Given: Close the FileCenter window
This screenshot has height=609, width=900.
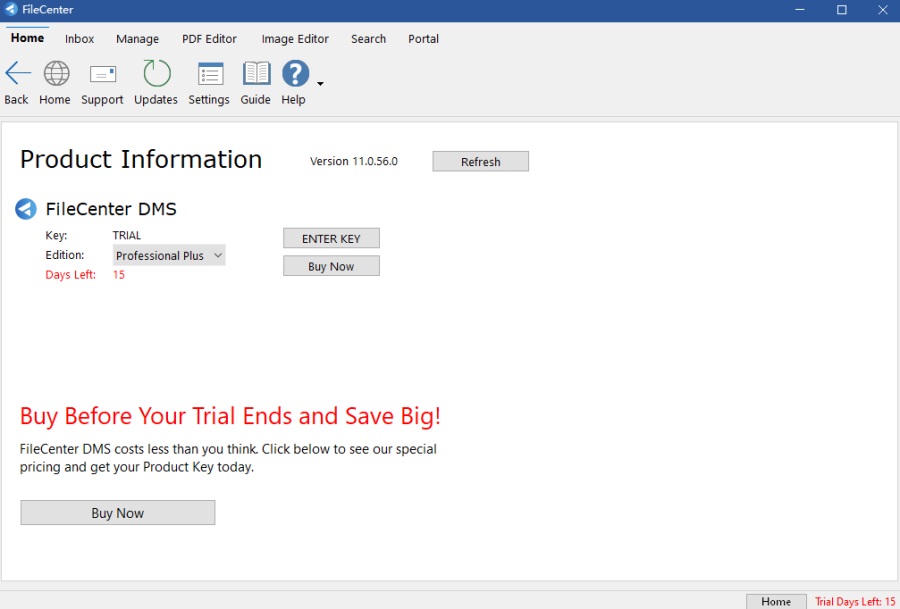Looking at the screenshot, I should pos(883,10).
